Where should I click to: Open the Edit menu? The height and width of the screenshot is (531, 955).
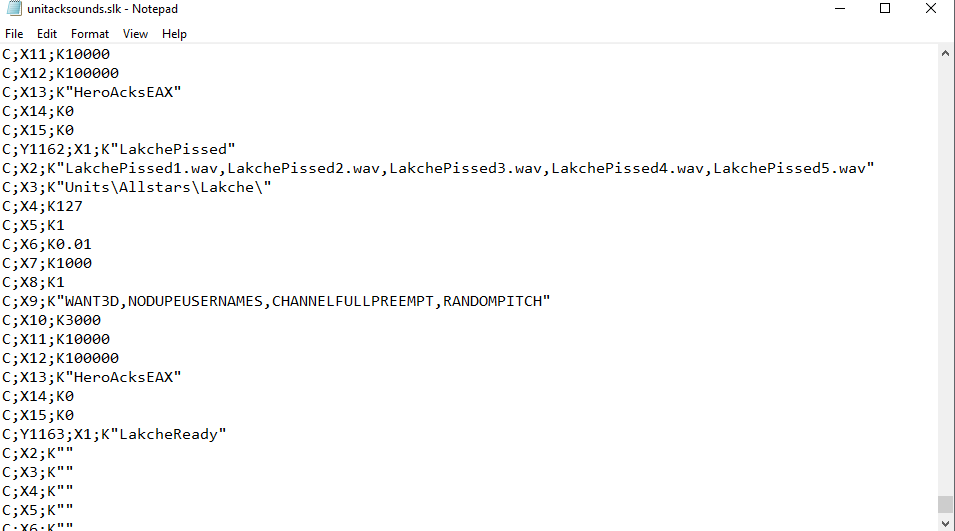(x=47, y=34)
